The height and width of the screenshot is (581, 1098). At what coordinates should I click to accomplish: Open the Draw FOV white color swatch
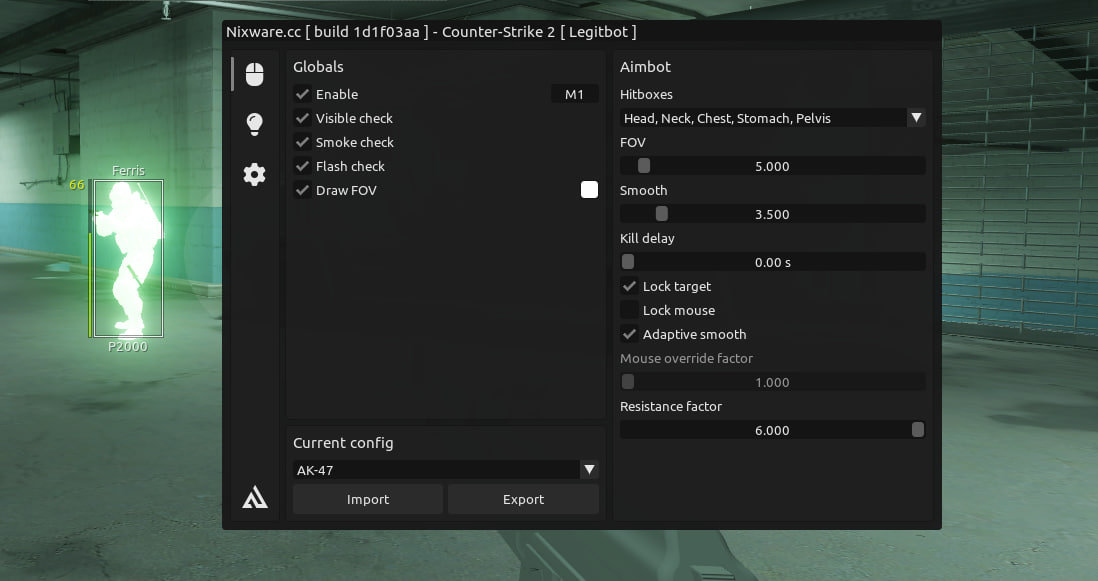click(x=590, y=190)
